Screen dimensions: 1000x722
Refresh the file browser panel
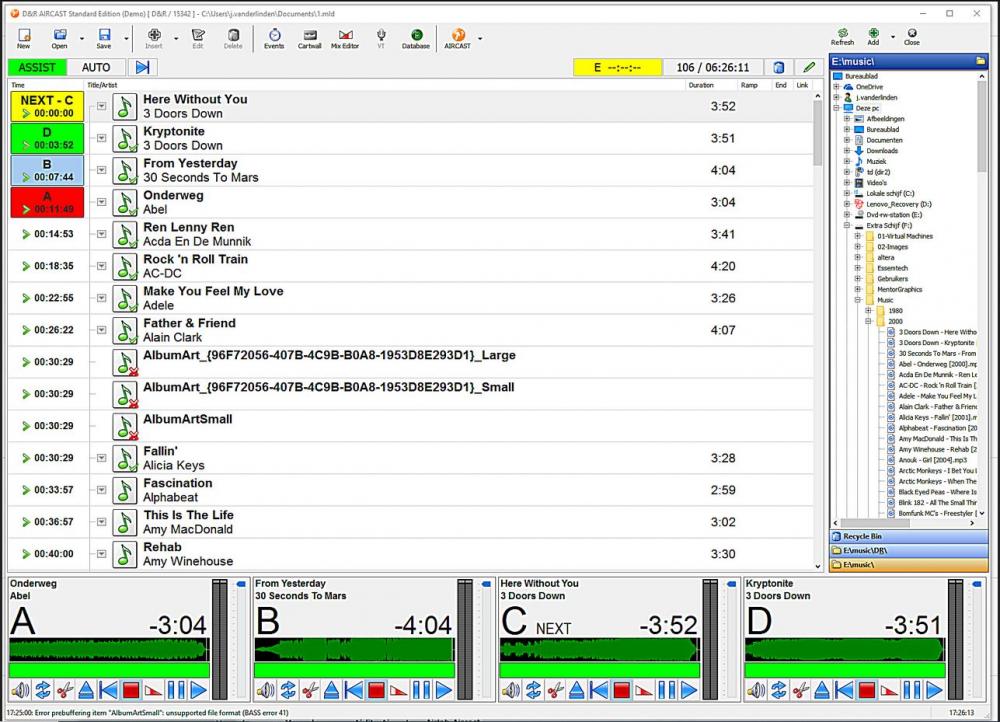pyautogui.click(x=842, y=37)
